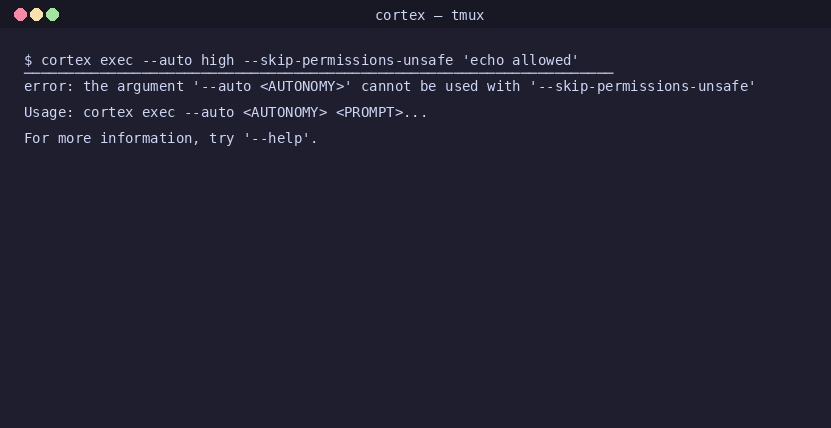
Task: Click the '--help' suggestion text
Action: point(277,138)
